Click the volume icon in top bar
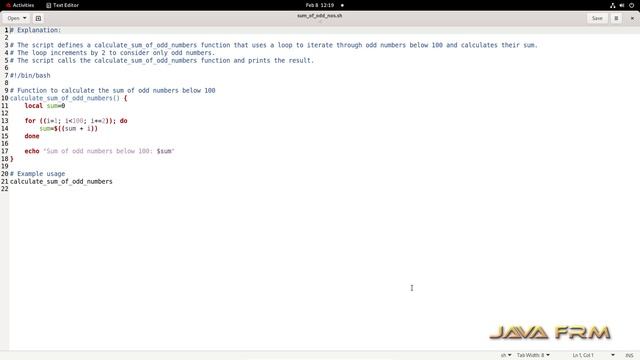The width and height of the screenshot is (640, 360). pyautogui.click(x=622, y=5)
